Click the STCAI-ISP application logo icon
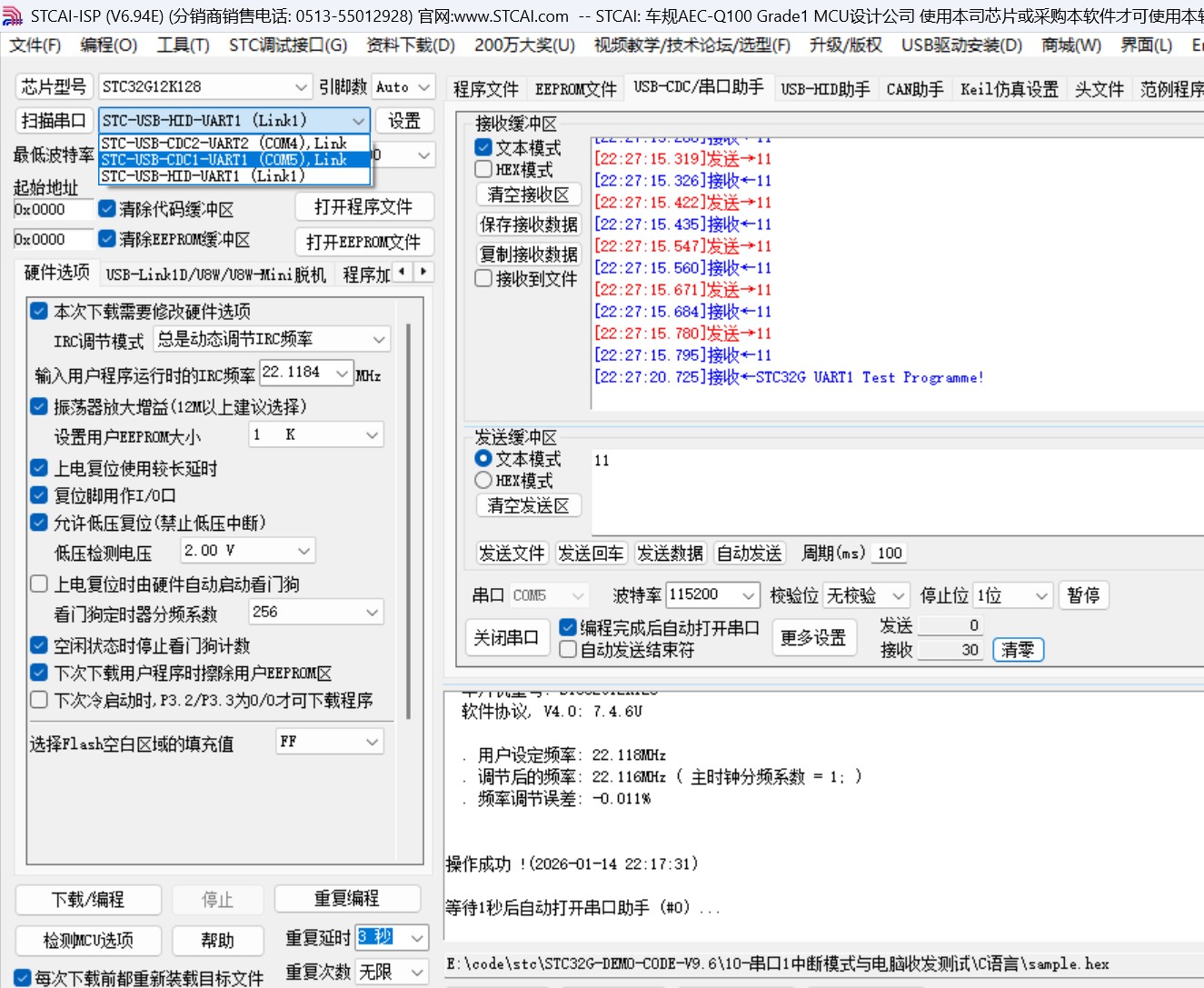1204x988 pixels. 12,14
